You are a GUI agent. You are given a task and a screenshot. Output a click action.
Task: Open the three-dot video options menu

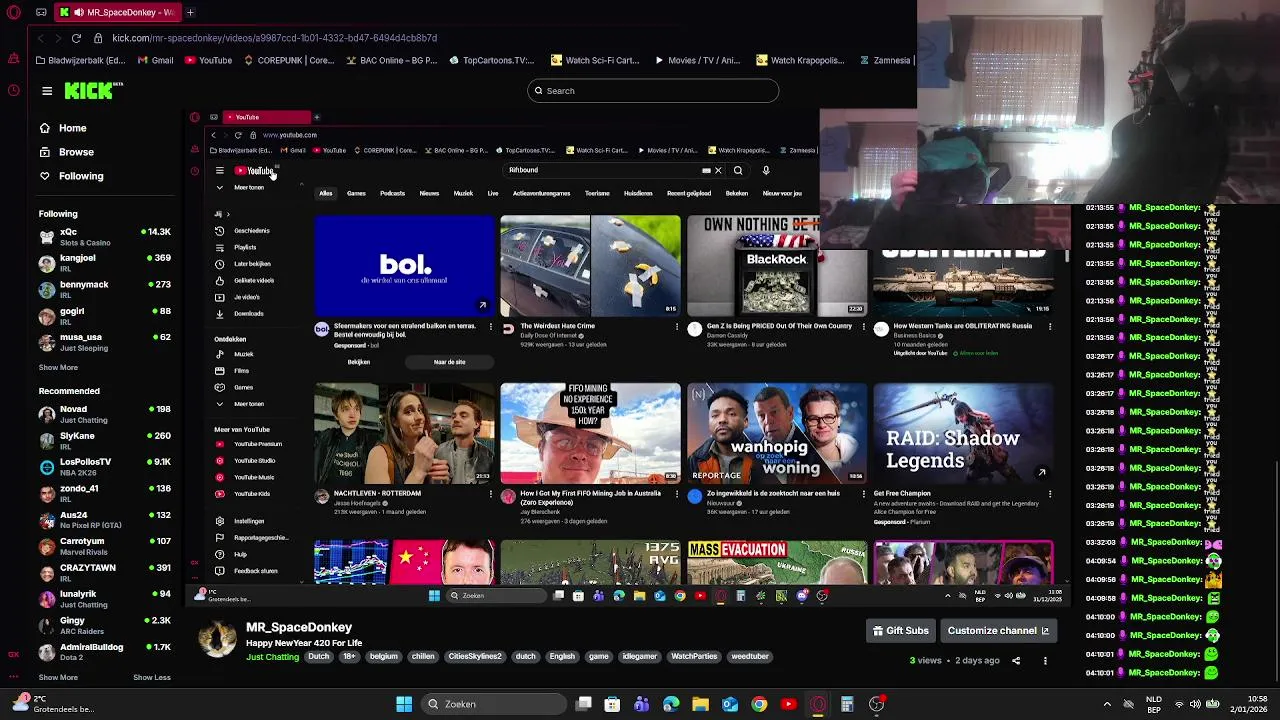click(1045, 661)
